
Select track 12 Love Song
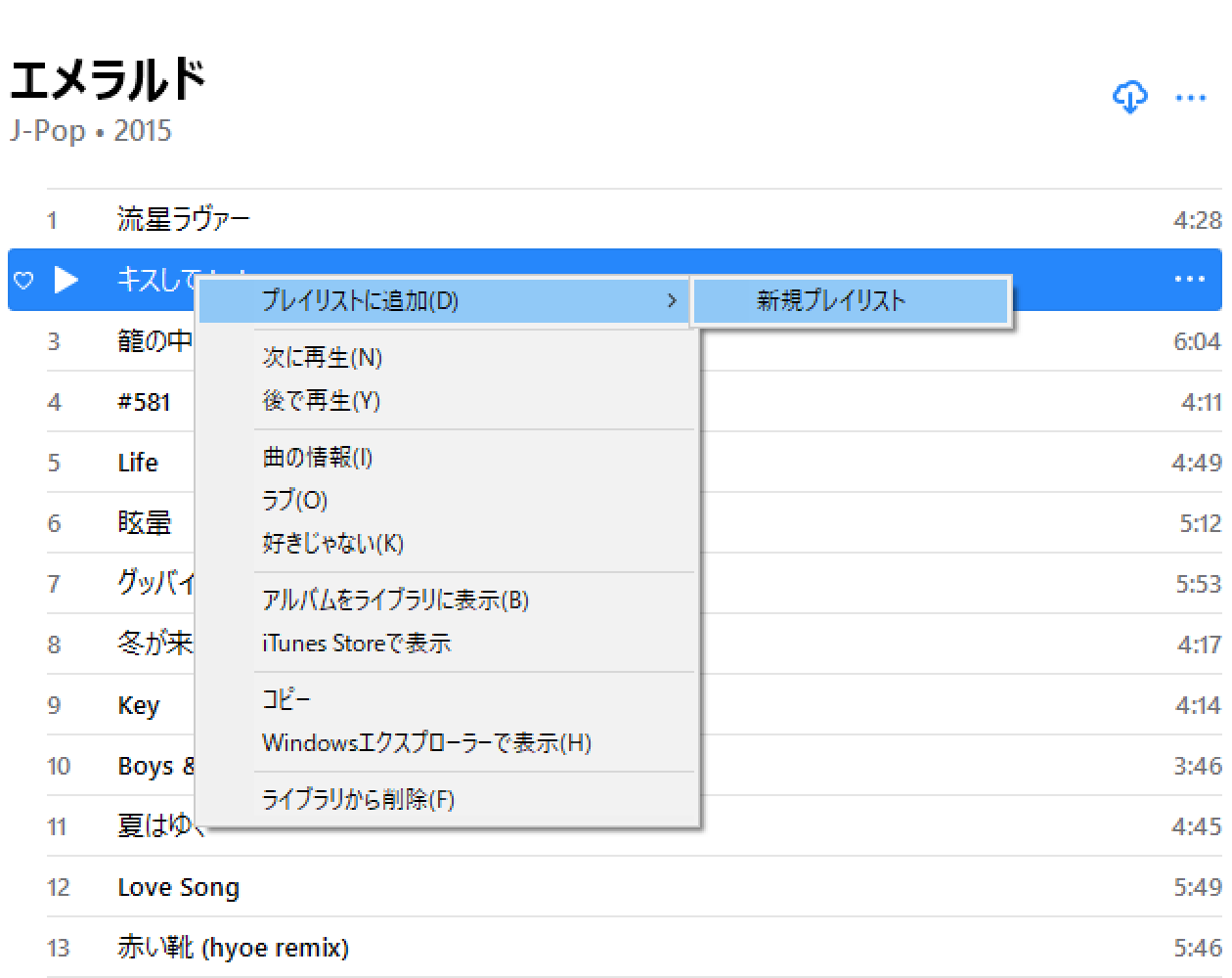coord(179,887)
